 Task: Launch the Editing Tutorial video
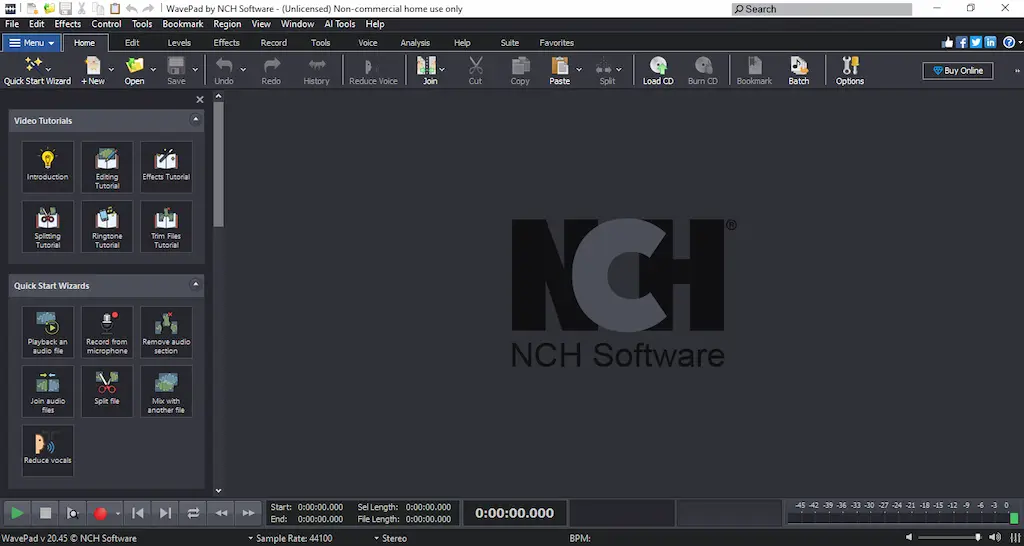click(107, 167)
